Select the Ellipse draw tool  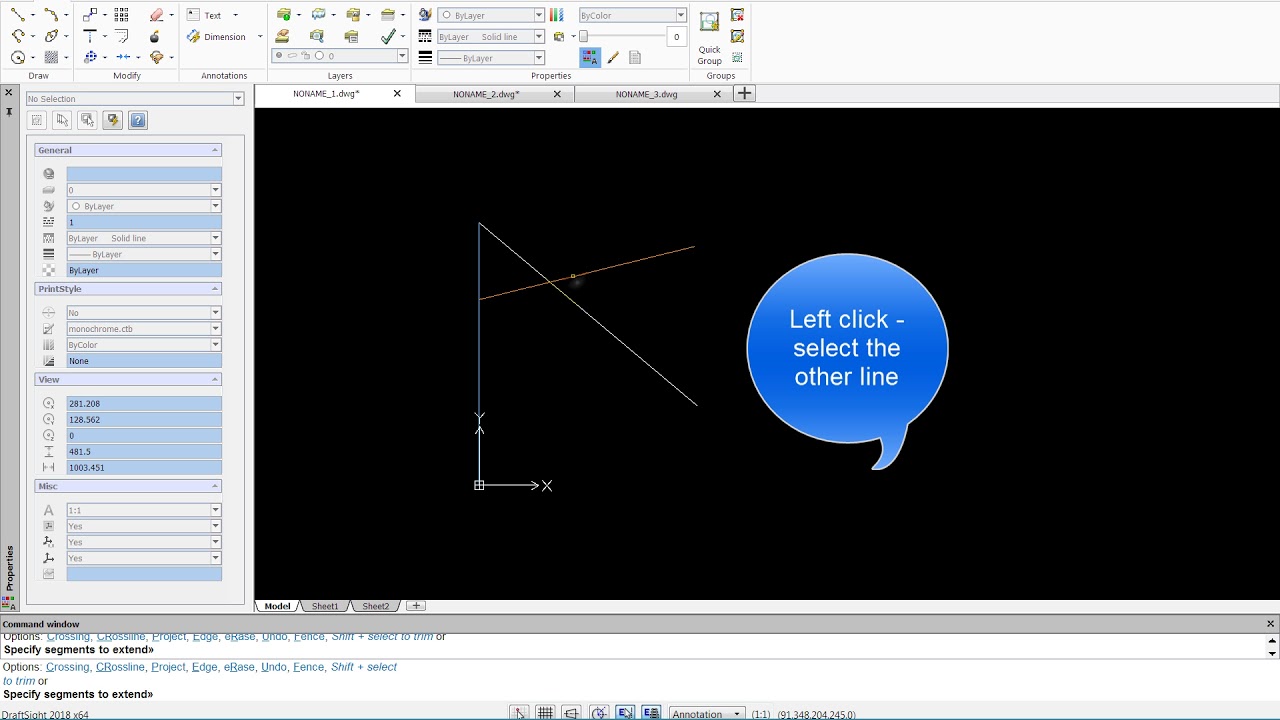(x=51, y=36)
